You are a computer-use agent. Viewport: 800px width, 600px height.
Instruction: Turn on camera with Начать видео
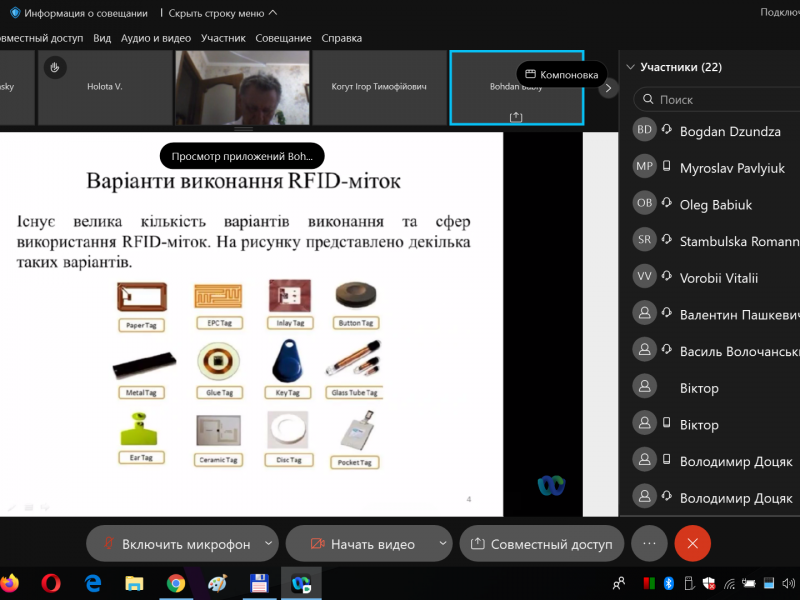362,544
